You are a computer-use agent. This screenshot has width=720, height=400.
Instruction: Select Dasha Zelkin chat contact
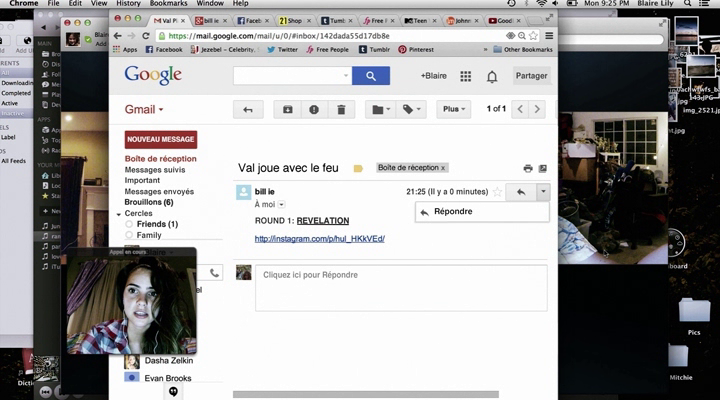pos(158,361)
